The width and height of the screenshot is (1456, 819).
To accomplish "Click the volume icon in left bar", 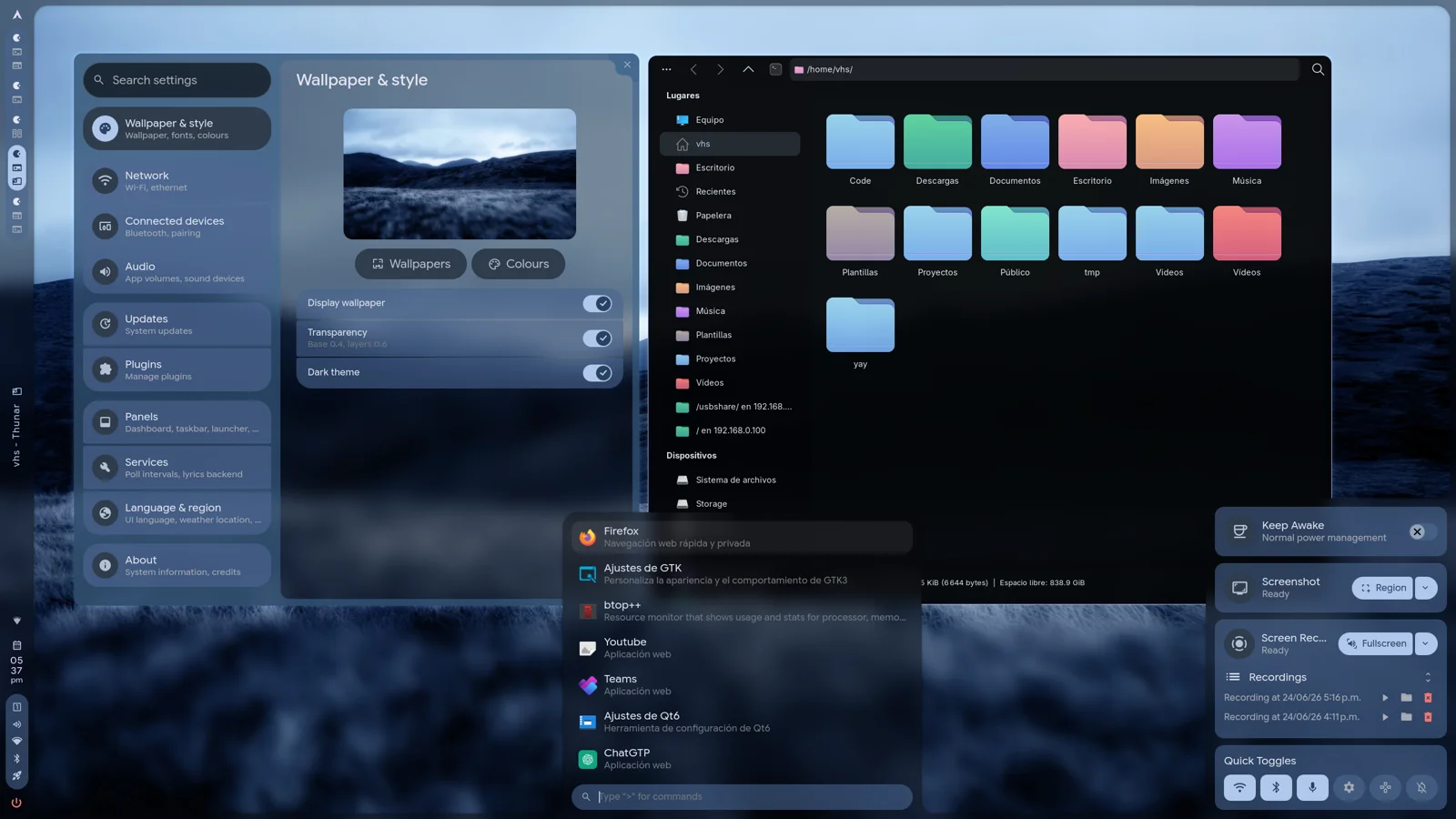I will (16, 724).
